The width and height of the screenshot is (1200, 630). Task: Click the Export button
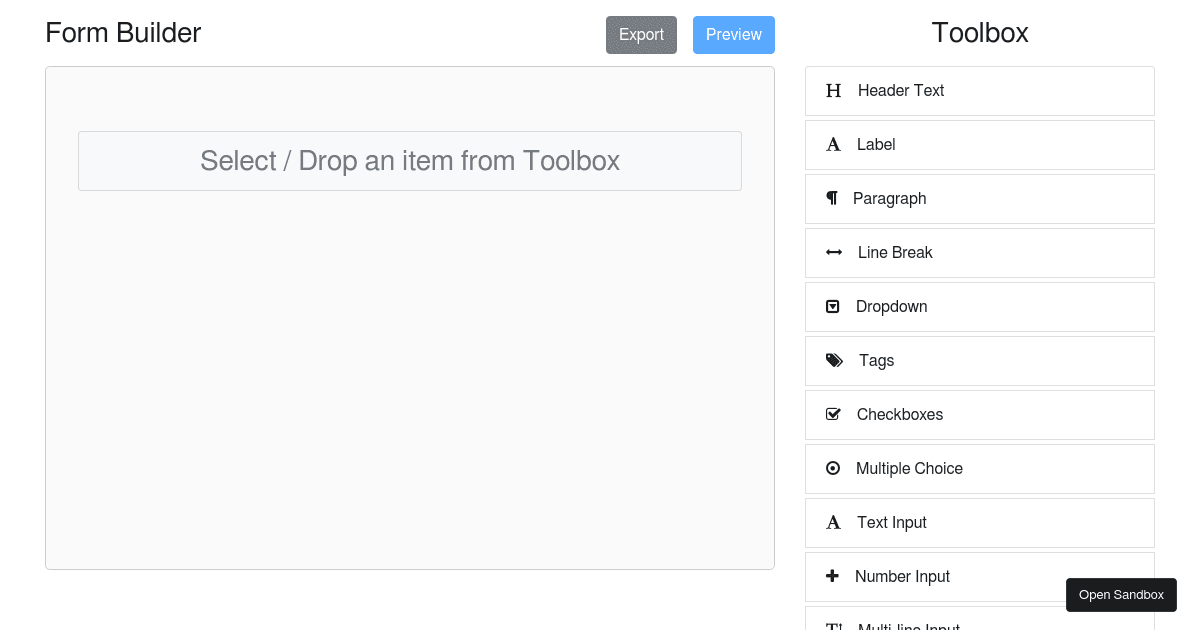pyautogui.click(x=641, y=34)
